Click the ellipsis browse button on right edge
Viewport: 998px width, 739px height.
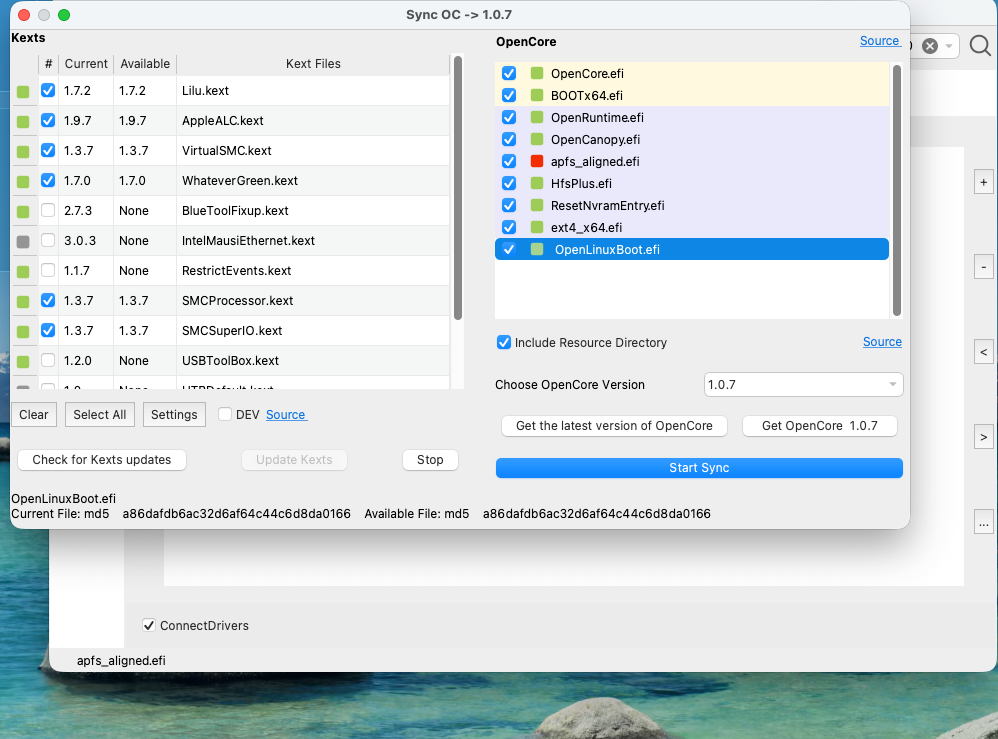point(983,523)
